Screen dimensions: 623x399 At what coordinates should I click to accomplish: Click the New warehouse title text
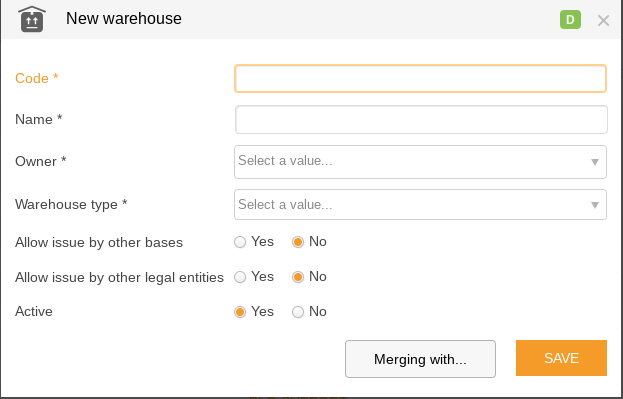[x=124, y=19]
